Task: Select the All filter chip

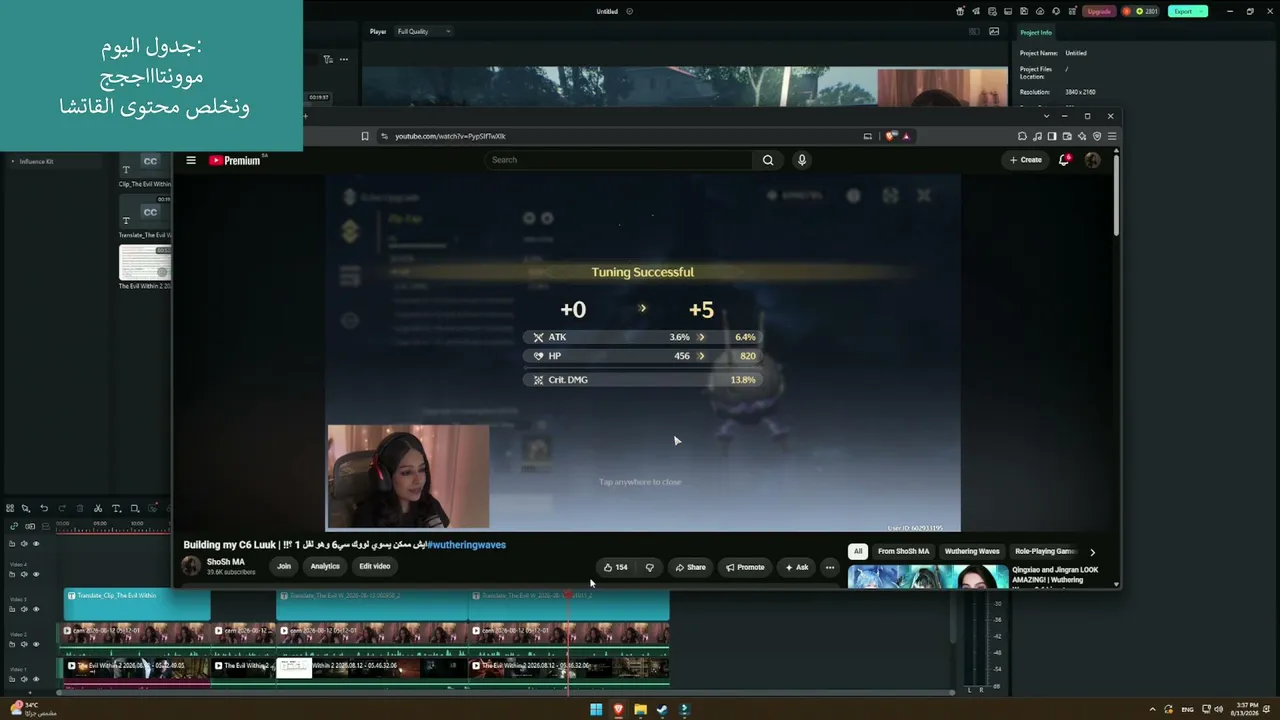Action: (x=857, y=551)
